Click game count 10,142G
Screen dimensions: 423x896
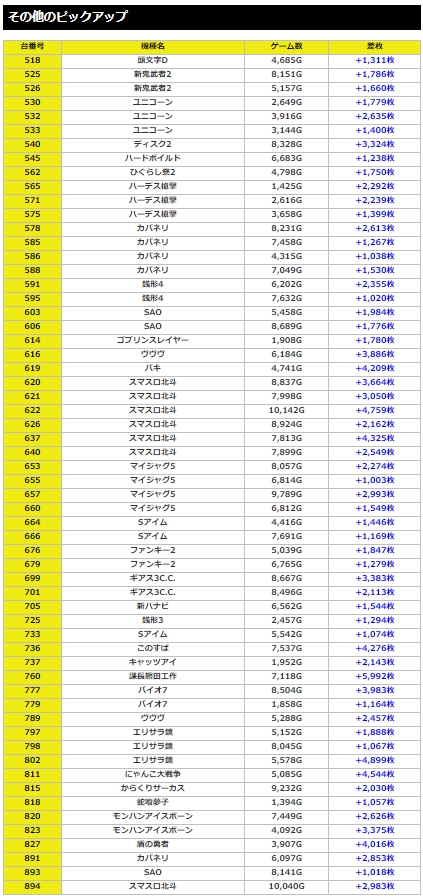[287, 410]
